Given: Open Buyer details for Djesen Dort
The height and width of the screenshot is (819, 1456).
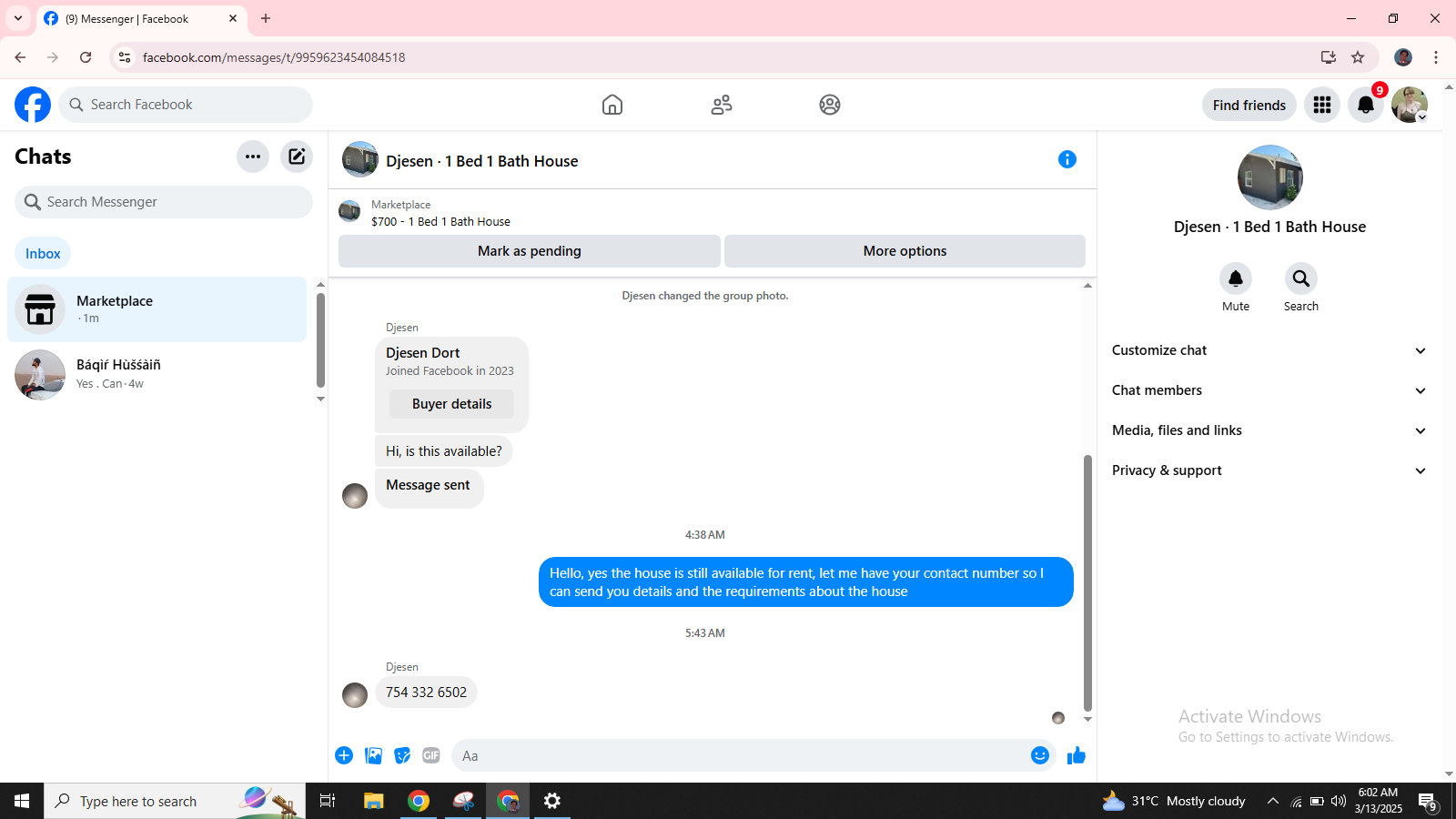Looking at the screenshot, I should (x=451, y=404).
